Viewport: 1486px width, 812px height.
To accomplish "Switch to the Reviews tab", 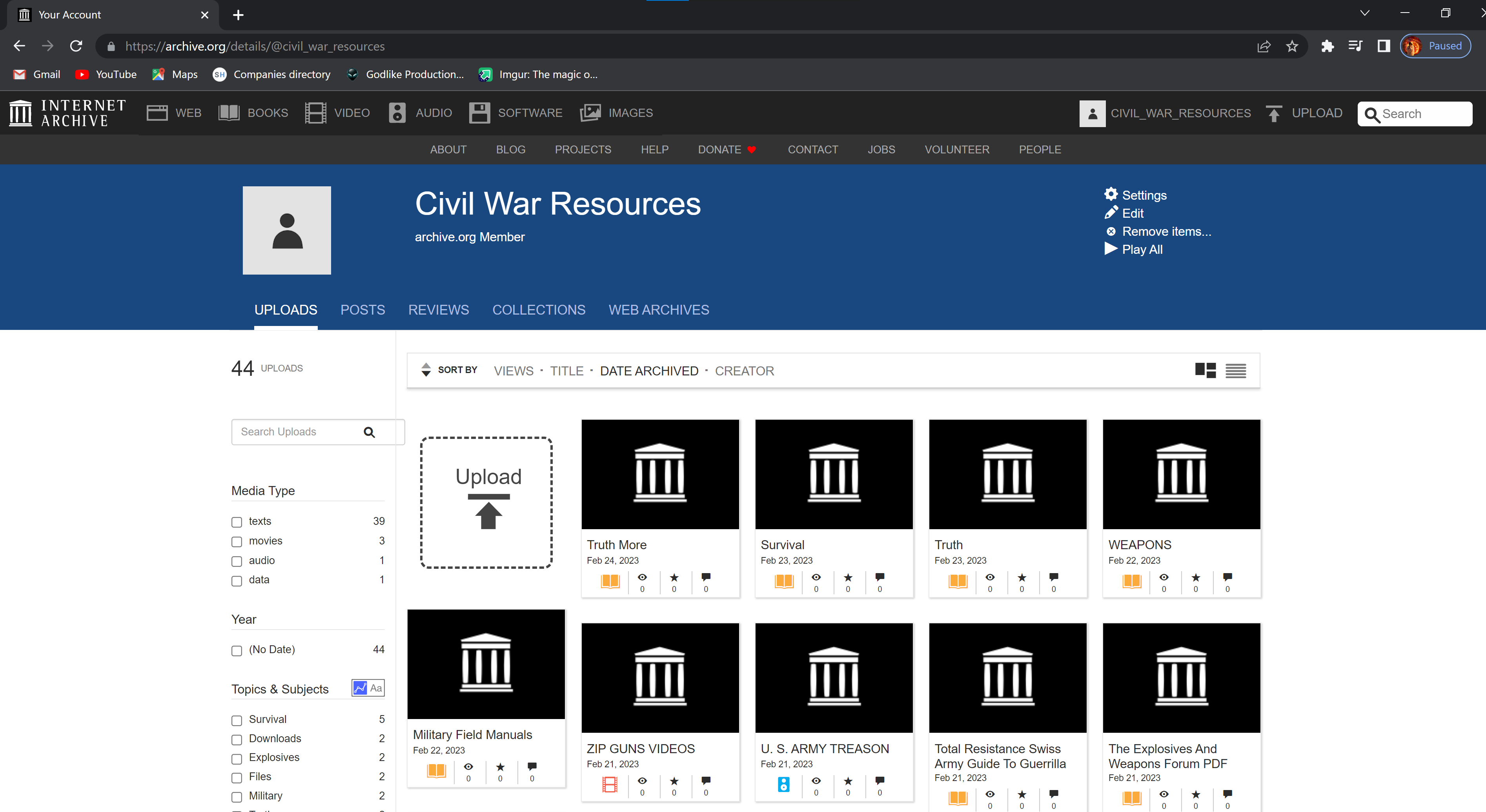I will 439,310.
